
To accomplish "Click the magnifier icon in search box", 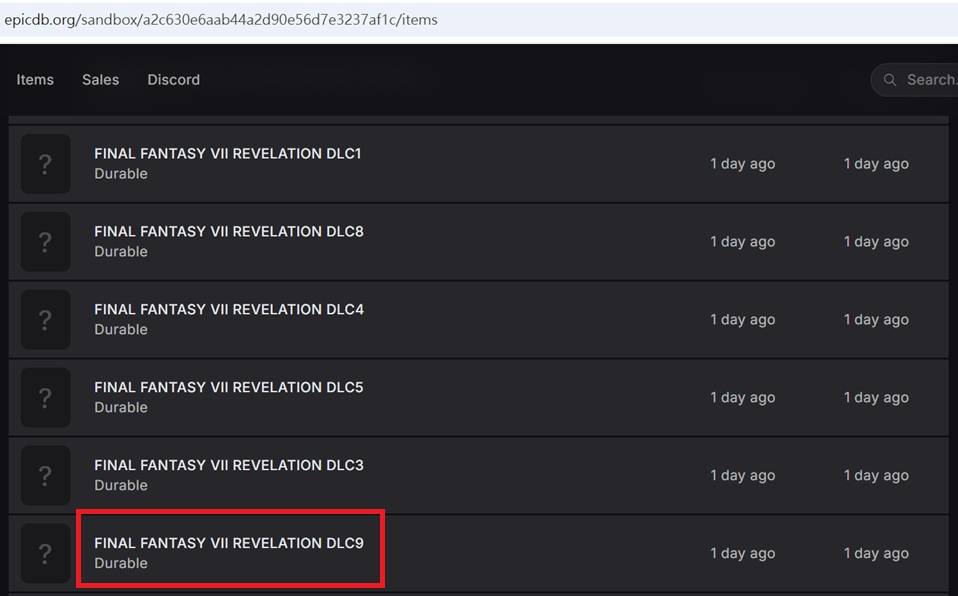I will (890, 80).
